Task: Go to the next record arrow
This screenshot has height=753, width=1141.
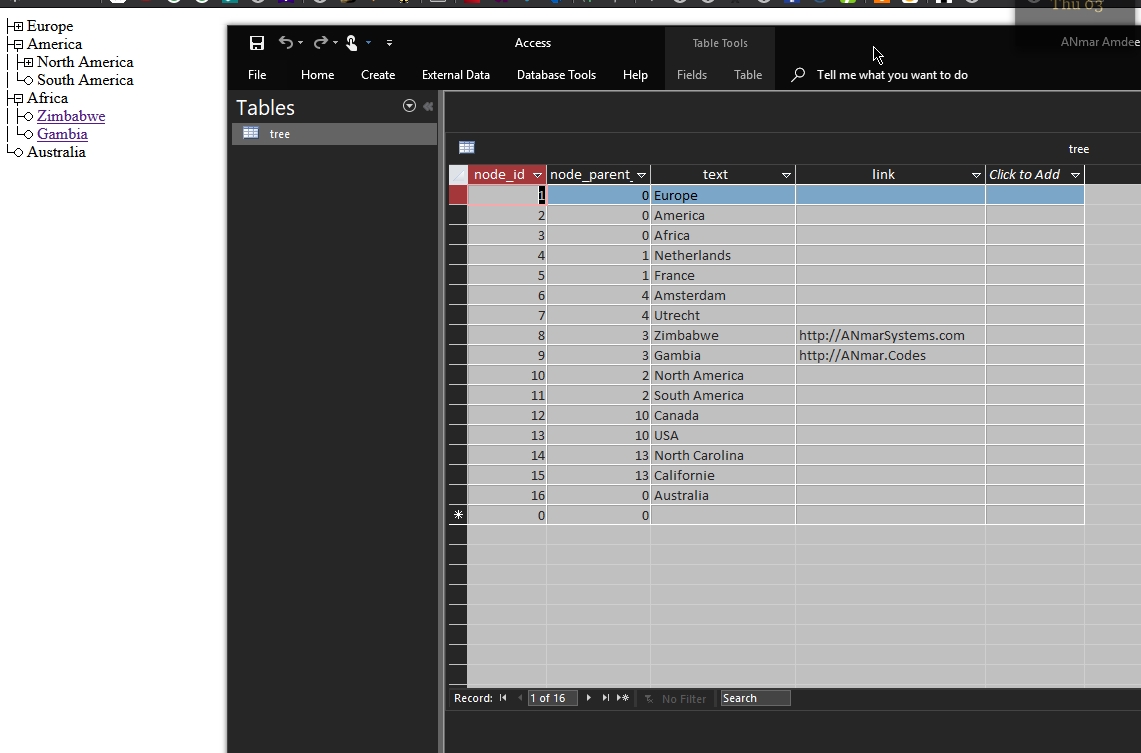Action: (589, 698)
